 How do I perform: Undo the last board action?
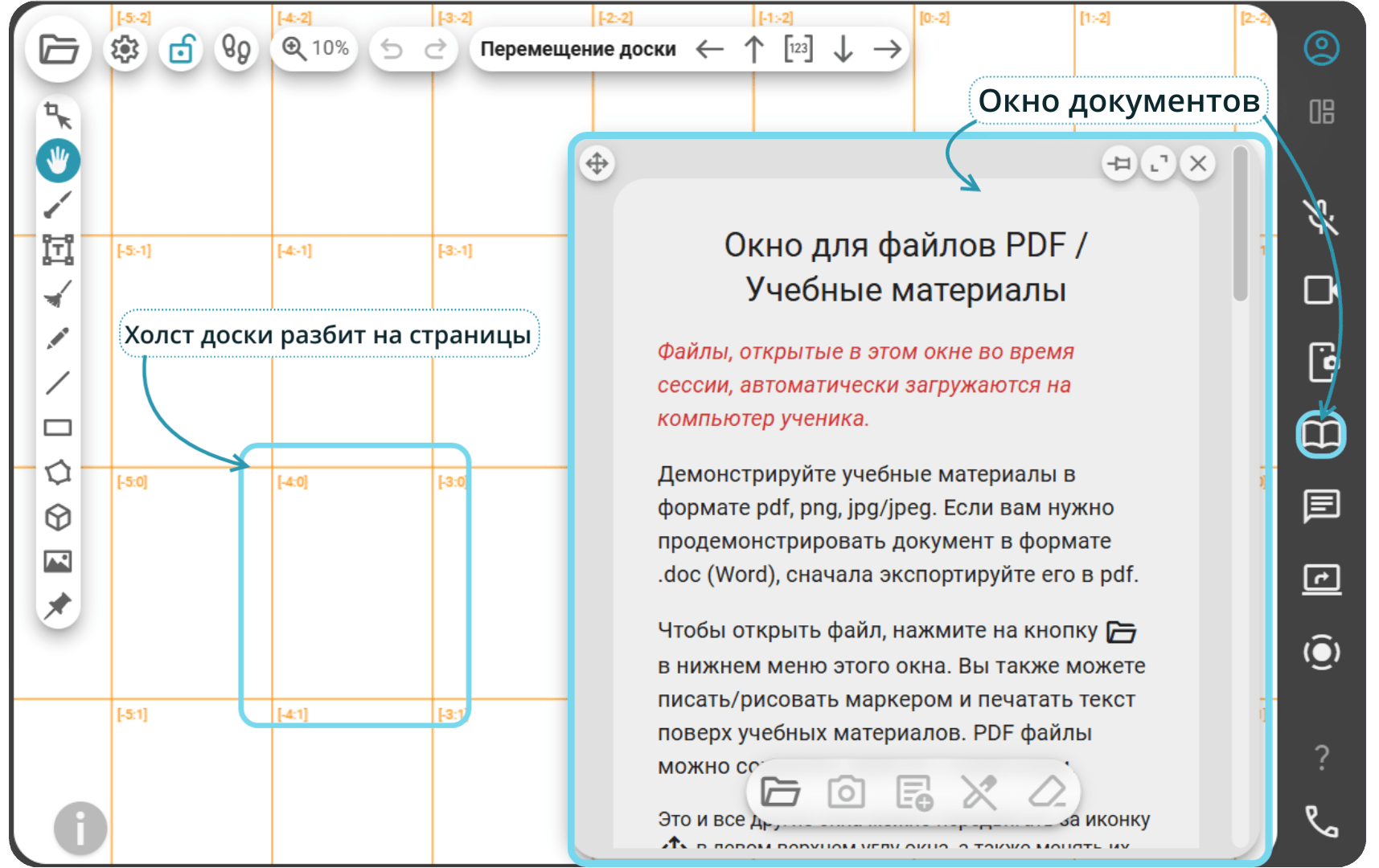[392, 49]
